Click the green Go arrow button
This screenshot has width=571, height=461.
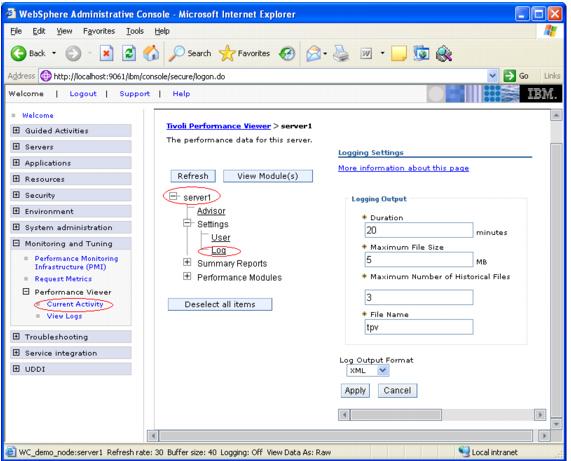(509, 76)
